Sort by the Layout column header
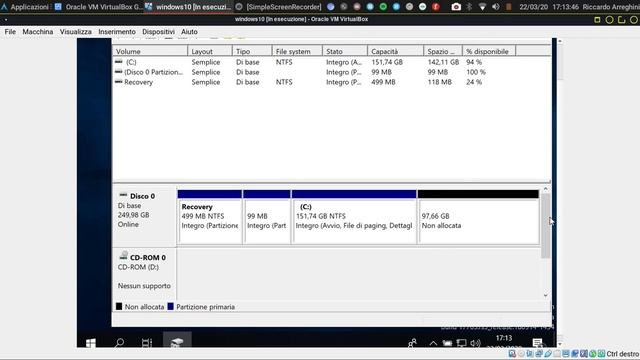The image size is (640, 360). [210, 51]
